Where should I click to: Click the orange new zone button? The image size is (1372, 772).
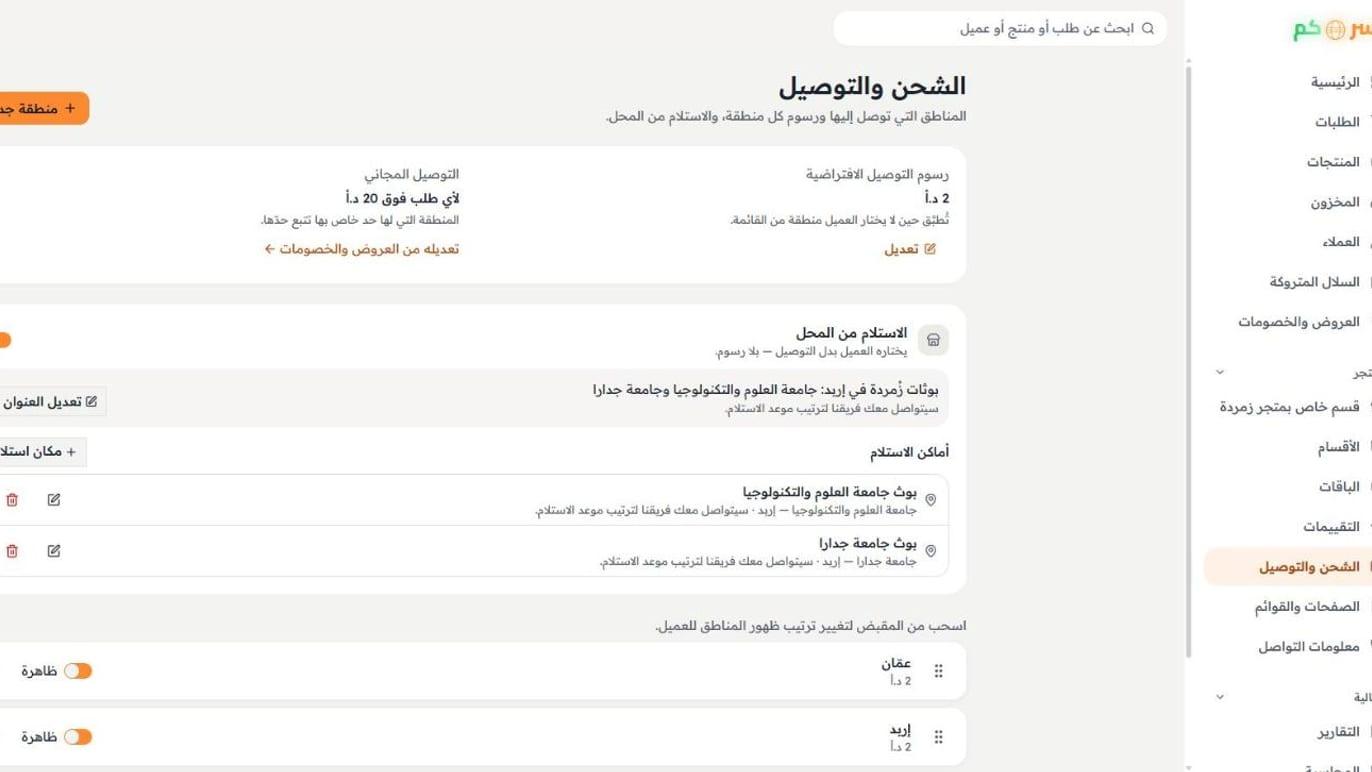pos(43,108)
